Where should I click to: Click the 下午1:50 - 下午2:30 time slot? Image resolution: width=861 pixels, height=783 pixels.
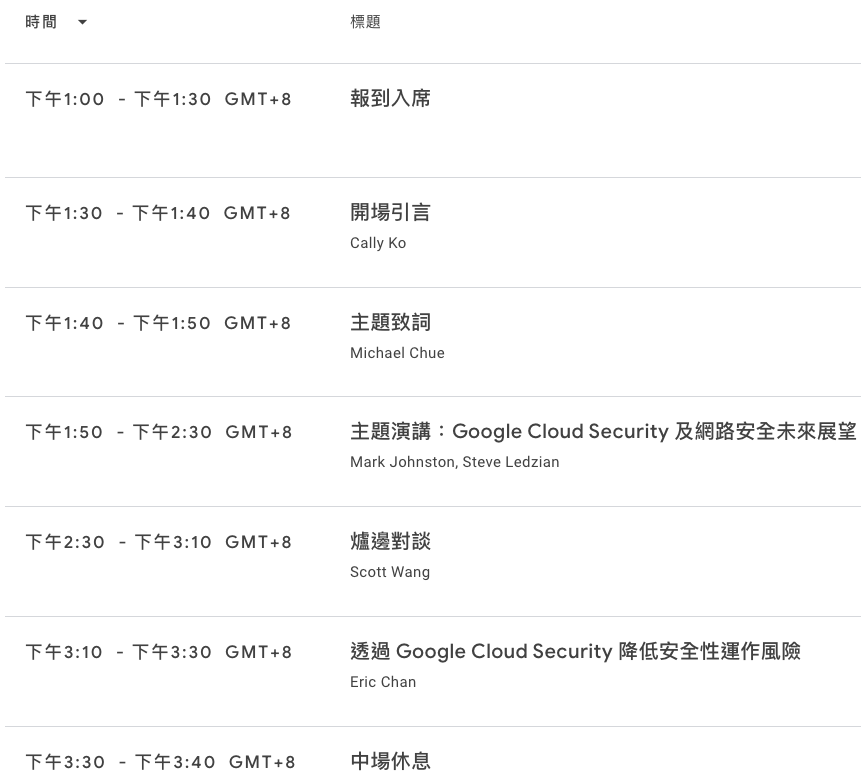coord(159,432)
